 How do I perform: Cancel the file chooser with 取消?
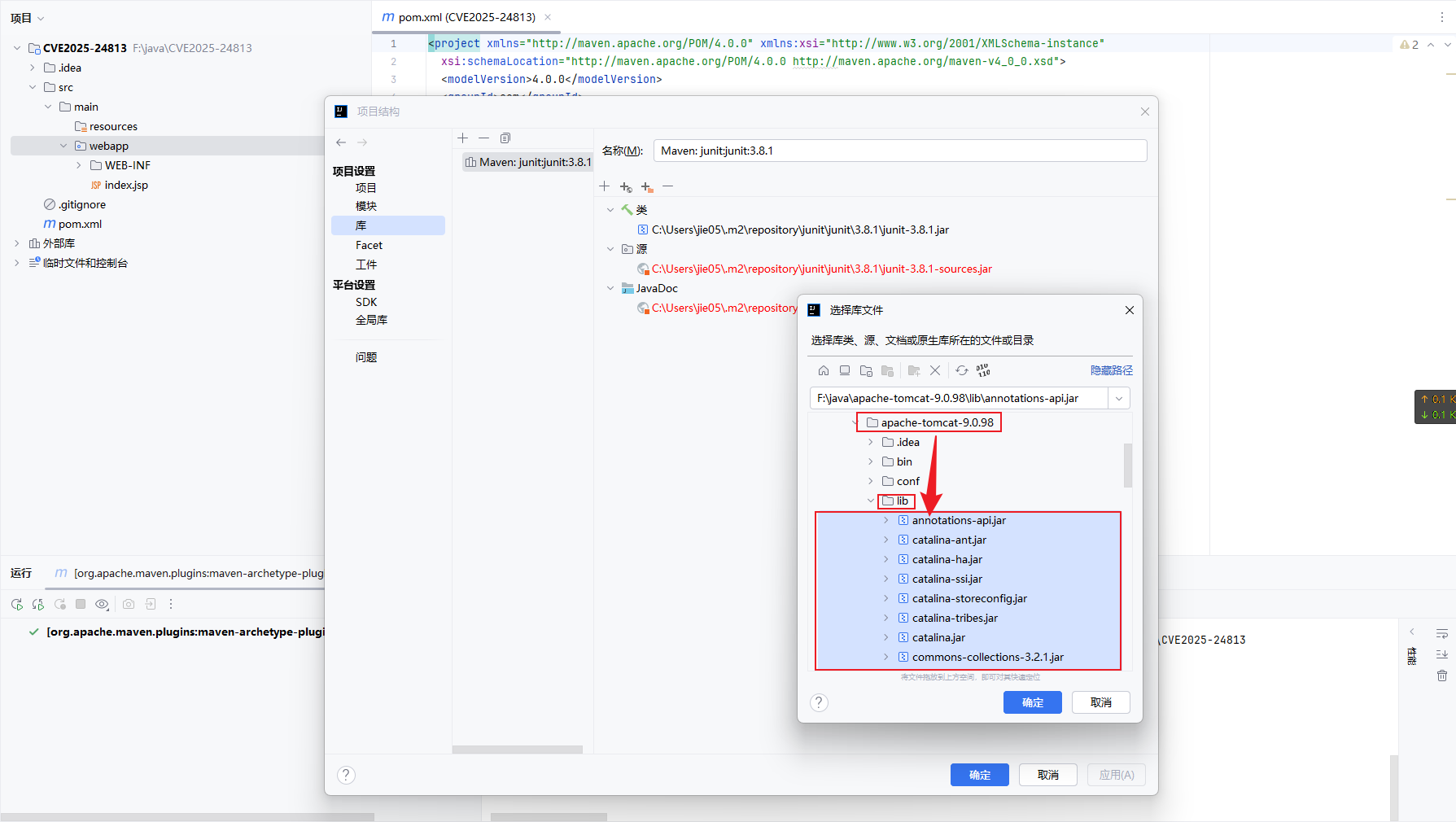[1101, 702]
